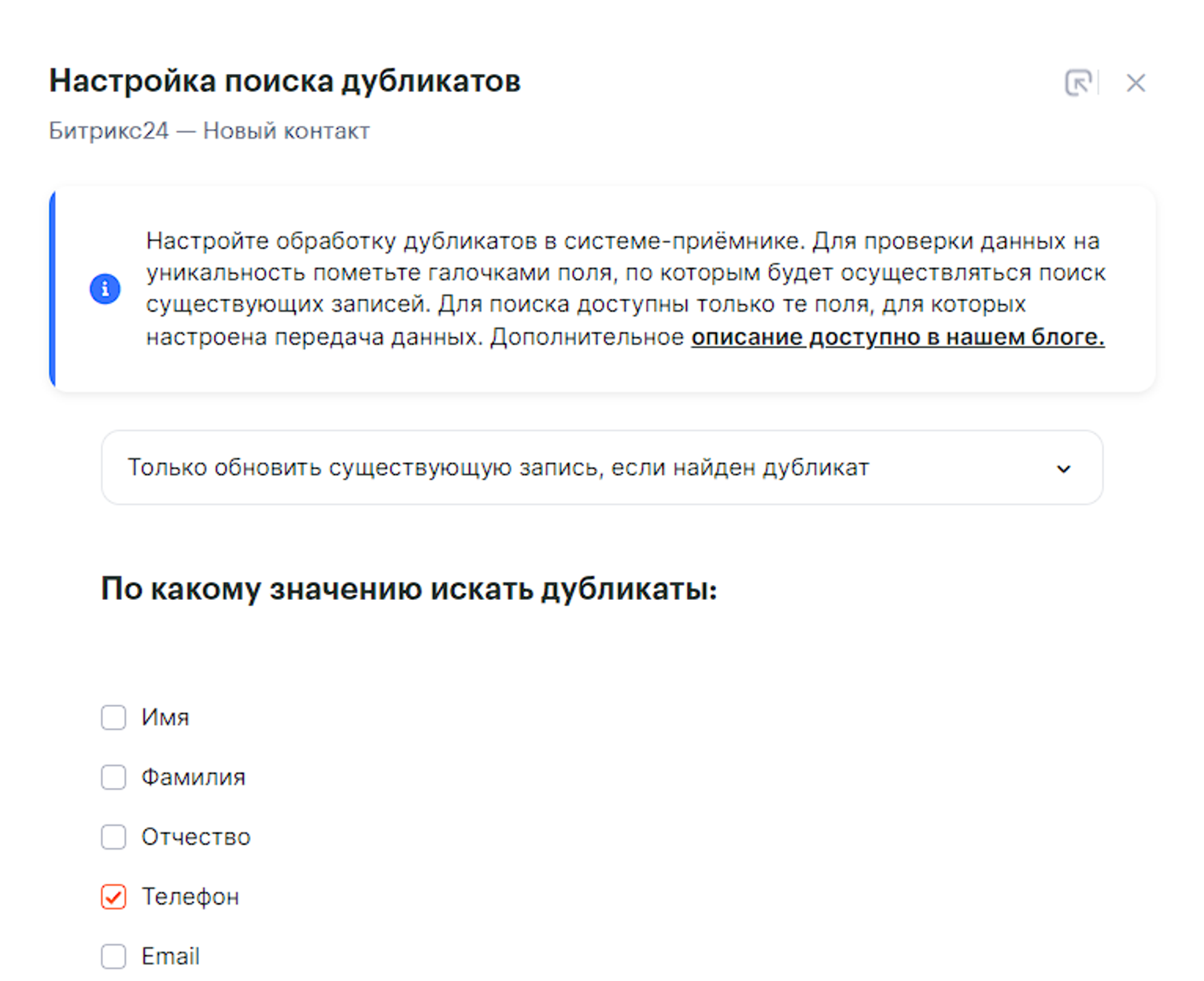Uncheck the Телефон checkbox
1204x981 pixels.
click(113, 897)
